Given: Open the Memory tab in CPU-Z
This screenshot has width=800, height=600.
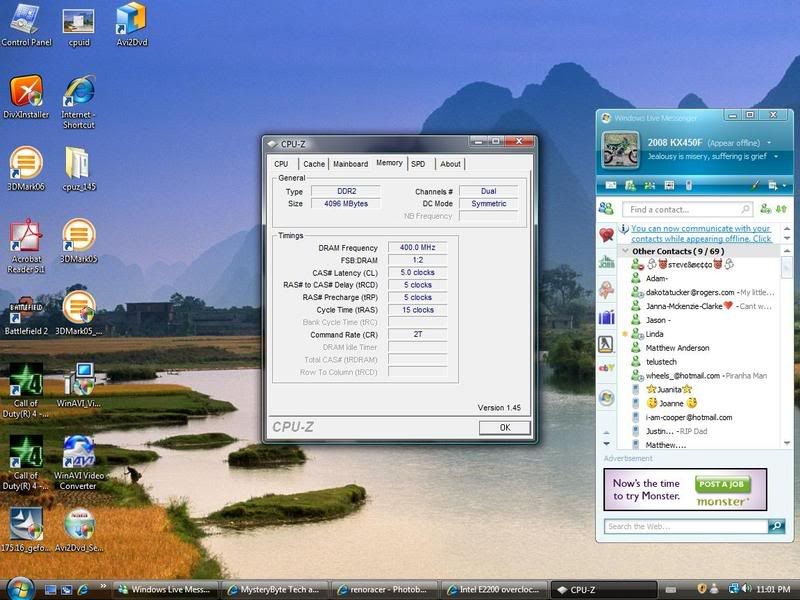Looking at the screenshot, I should (x=389, y=163).
